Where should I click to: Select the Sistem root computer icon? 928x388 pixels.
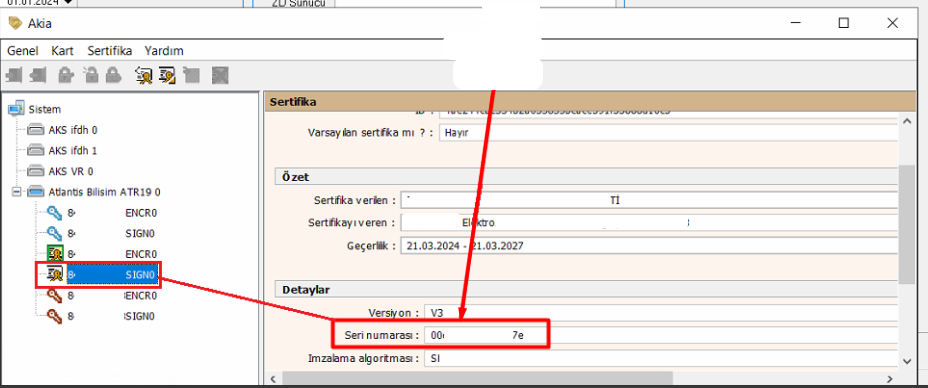coord(17,109)
